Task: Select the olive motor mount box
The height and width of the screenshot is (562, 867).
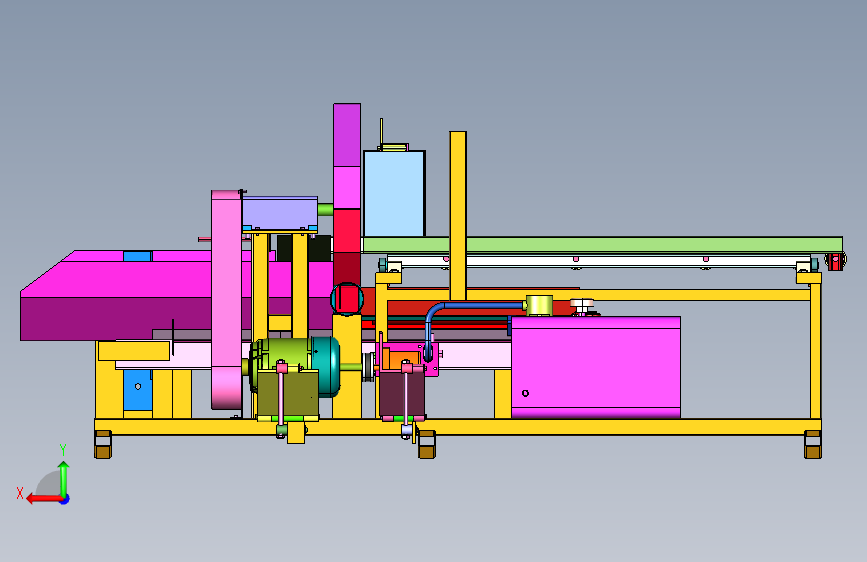Action: tap(288, 394)
